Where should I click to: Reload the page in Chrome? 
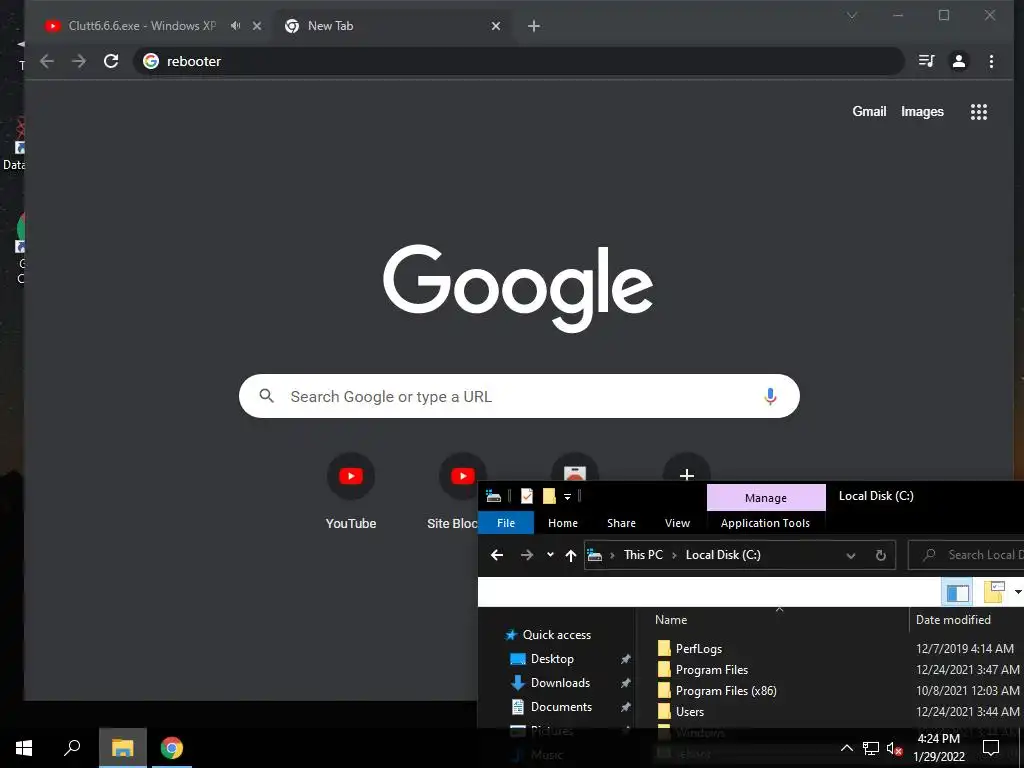tap(111, 61)
